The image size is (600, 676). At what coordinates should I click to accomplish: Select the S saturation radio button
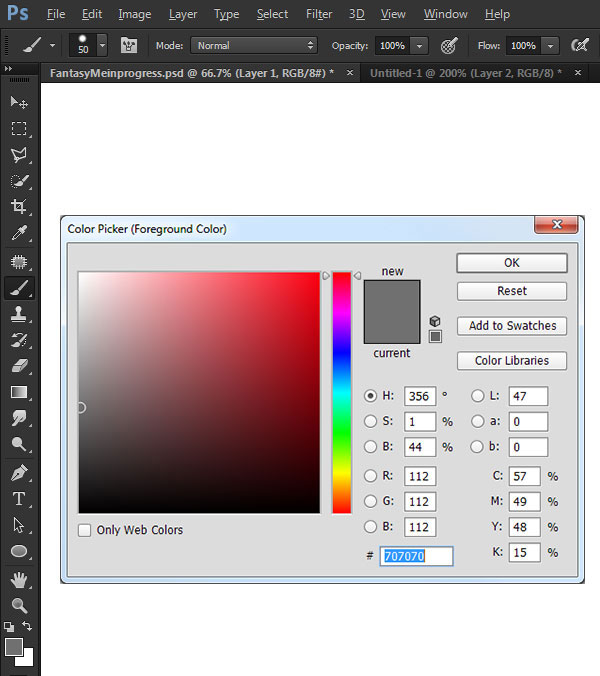tap(370, 421)
